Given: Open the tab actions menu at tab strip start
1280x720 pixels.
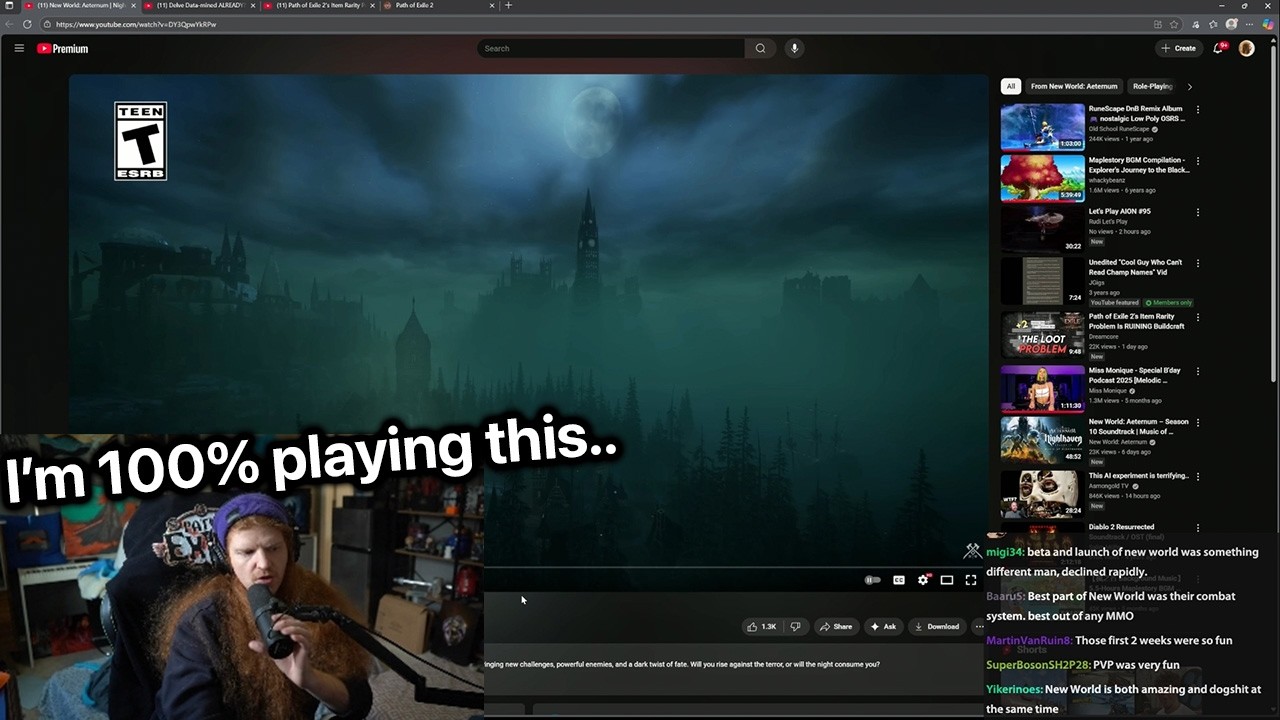Looking at the screenshot, I should 9,5.
